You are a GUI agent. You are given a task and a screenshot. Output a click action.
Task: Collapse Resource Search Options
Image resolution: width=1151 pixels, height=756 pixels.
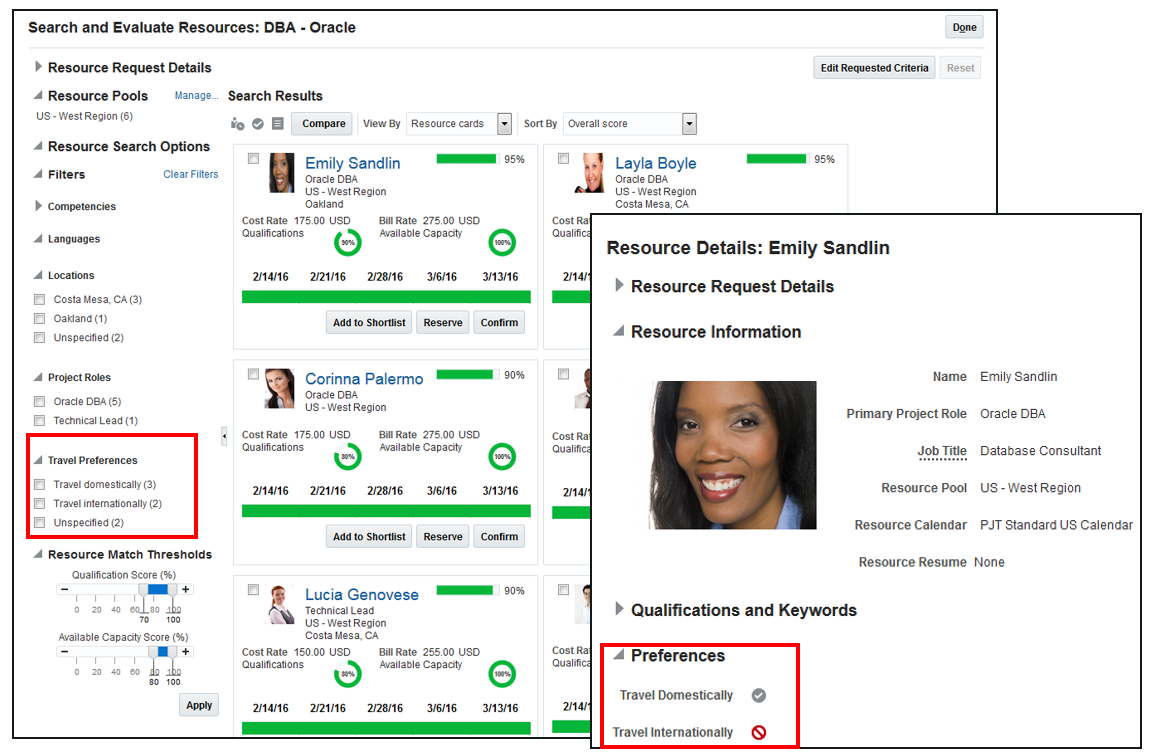coord(38,146)
